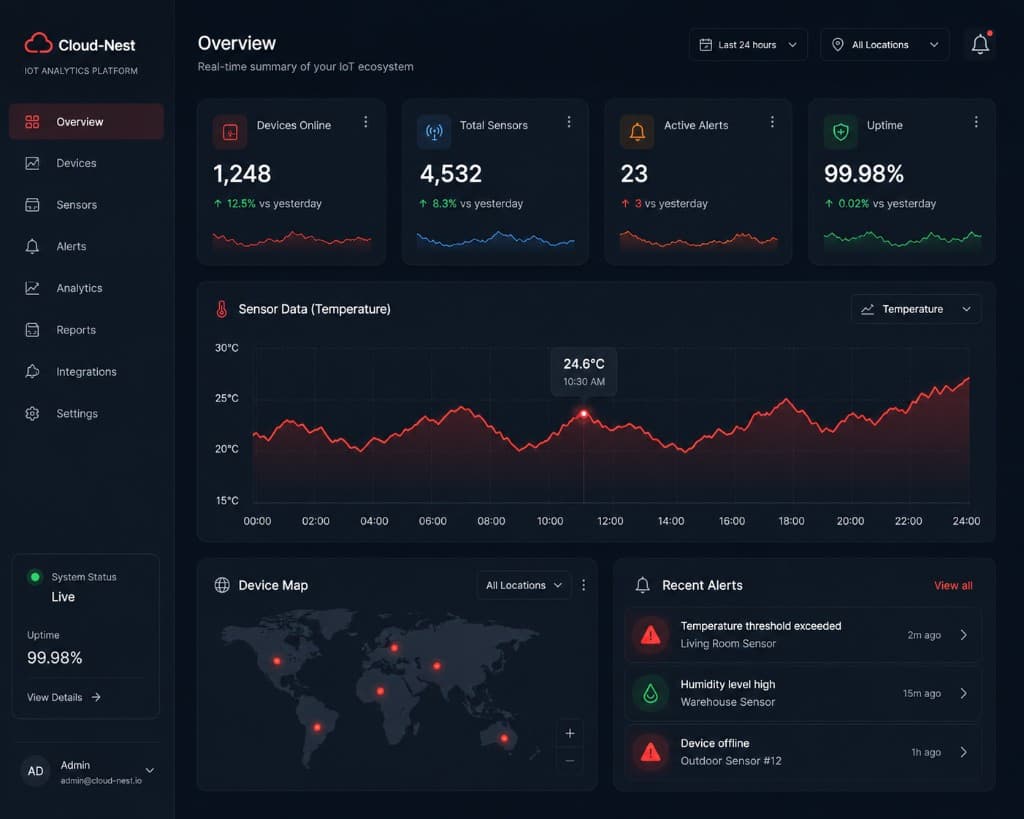Open the Device Map options menu
The image size is (1024, 819).
coord(583,585)
